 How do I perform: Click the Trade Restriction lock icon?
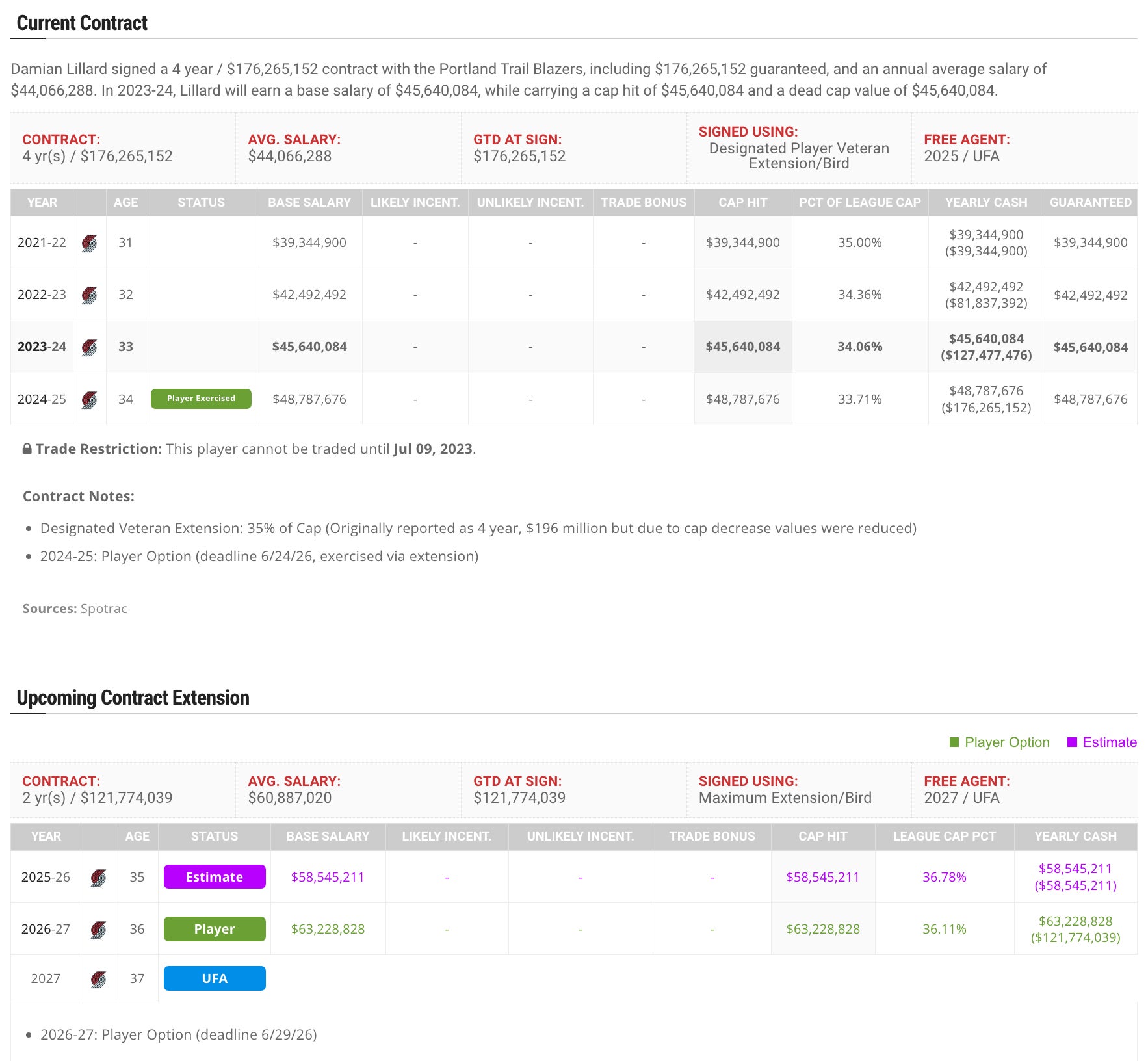[27, 449]
